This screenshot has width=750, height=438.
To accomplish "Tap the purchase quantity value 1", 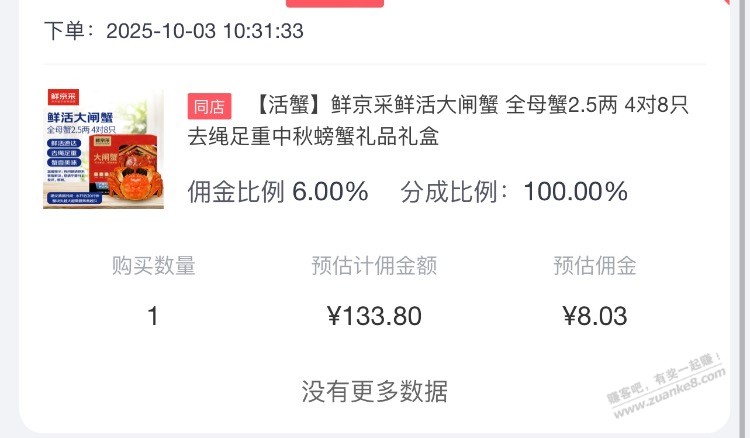I will coord(153,317).
